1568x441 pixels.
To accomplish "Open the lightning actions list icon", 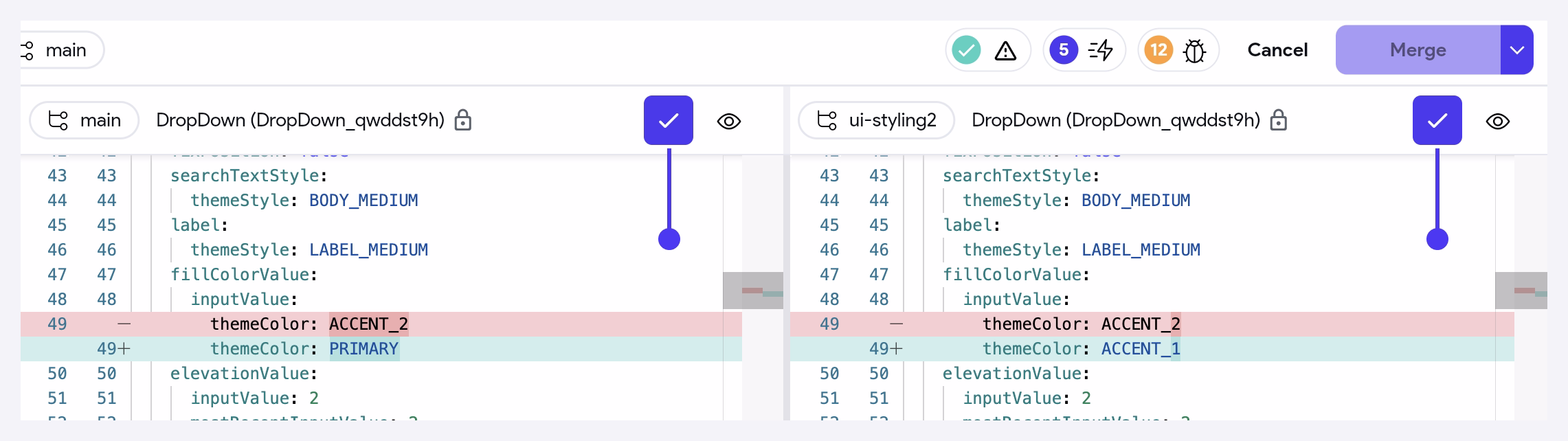I will pyautogui.click(x=1101, y=50).
